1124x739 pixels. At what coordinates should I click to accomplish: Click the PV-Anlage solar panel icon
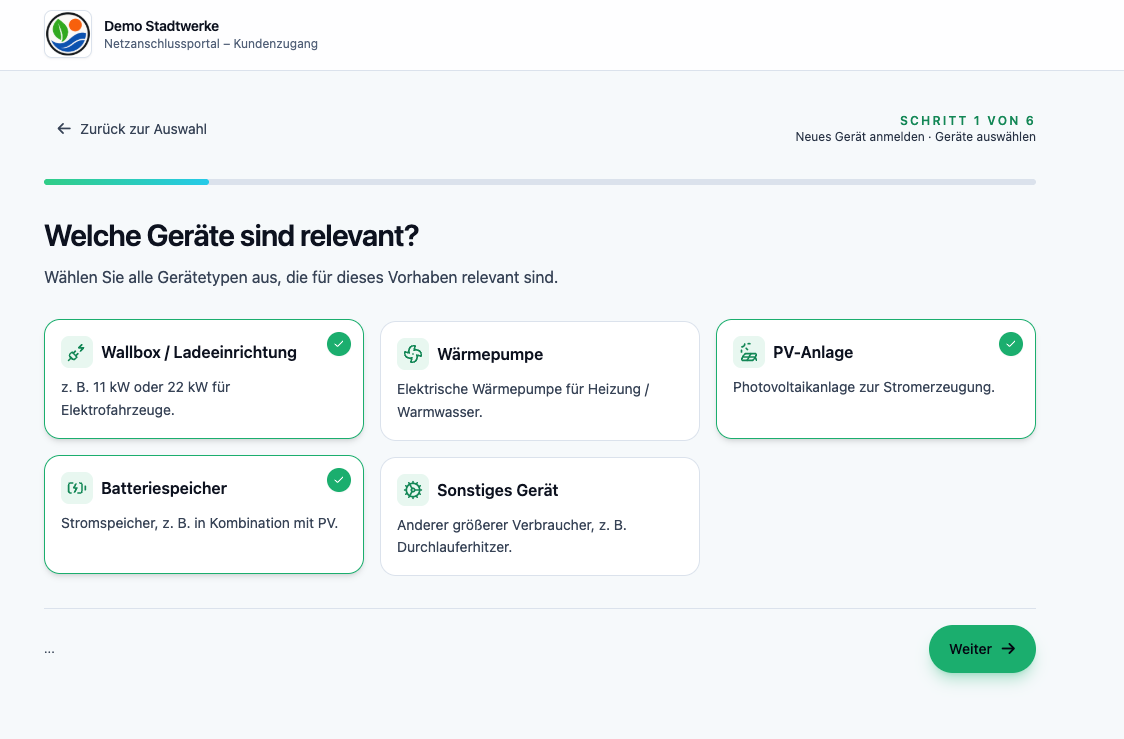coord(749,352)
